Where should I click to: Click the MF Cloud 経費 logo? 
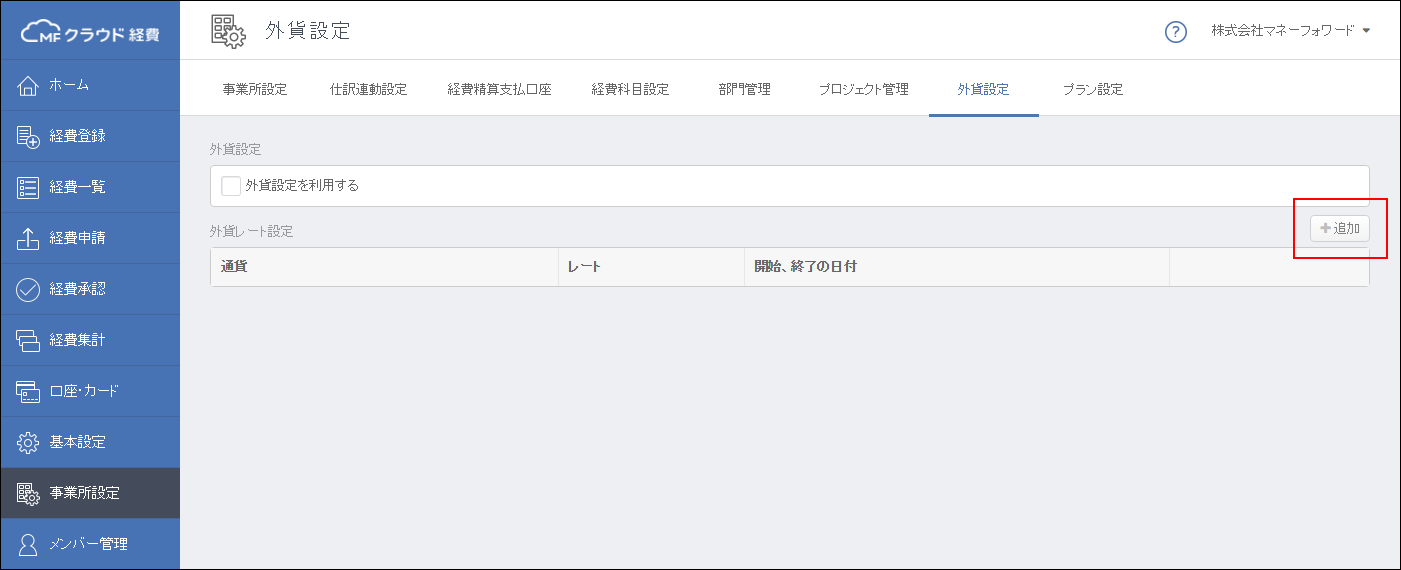pyautogui.click(x=90, y=33)
